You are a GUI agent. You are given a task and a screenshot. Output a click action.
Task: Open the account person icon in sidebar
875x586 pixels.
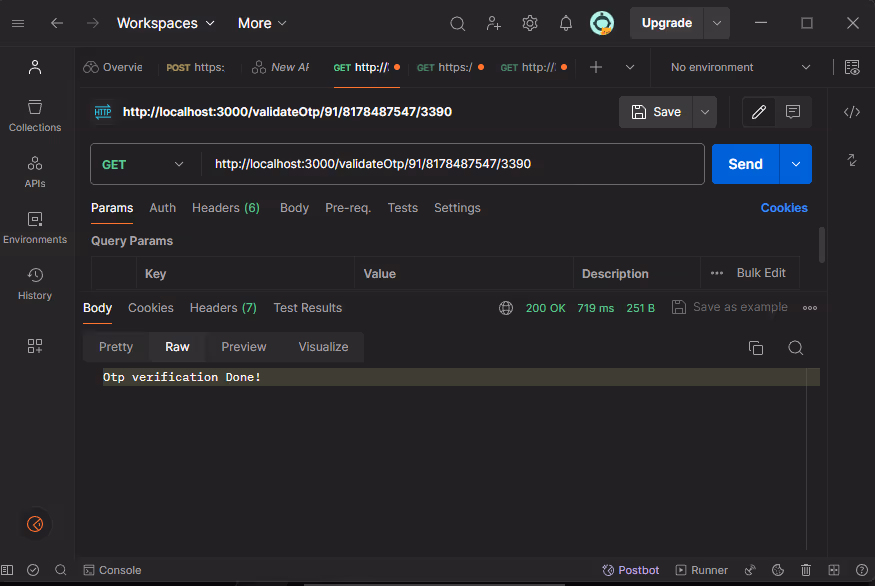pyautogui.click(x=35, y=67)
